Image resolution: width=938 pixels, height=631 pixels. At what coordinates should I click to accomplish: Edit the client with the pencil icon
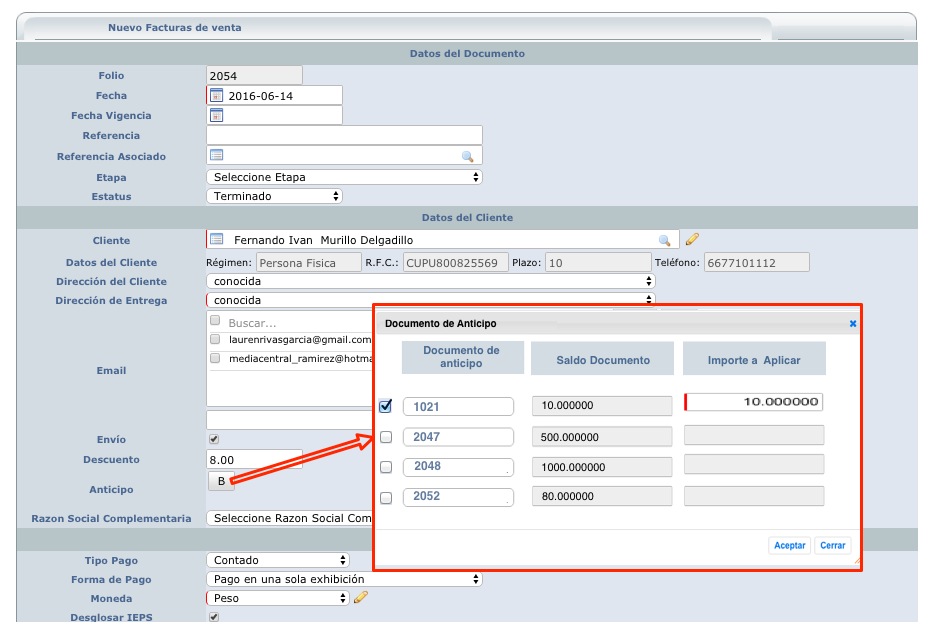coord(692,239)
